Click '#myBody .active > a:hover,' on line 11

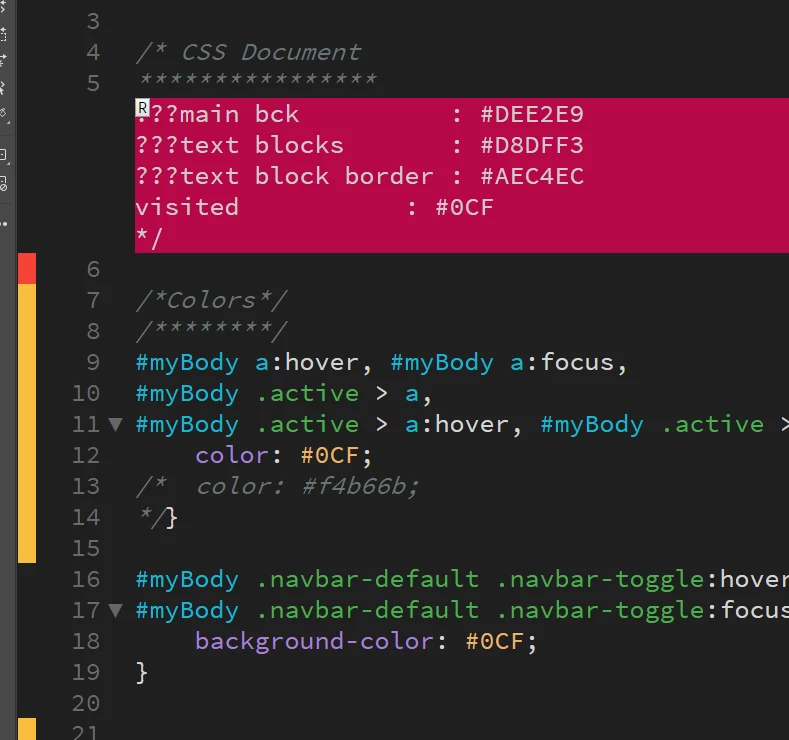pos(329,425)
